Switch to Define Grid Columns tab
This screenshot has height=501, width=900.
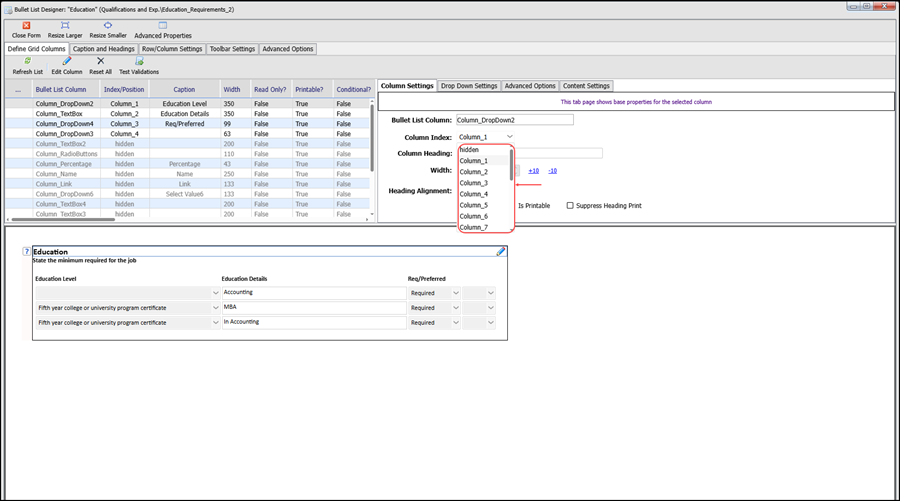[x=37, y=49]
